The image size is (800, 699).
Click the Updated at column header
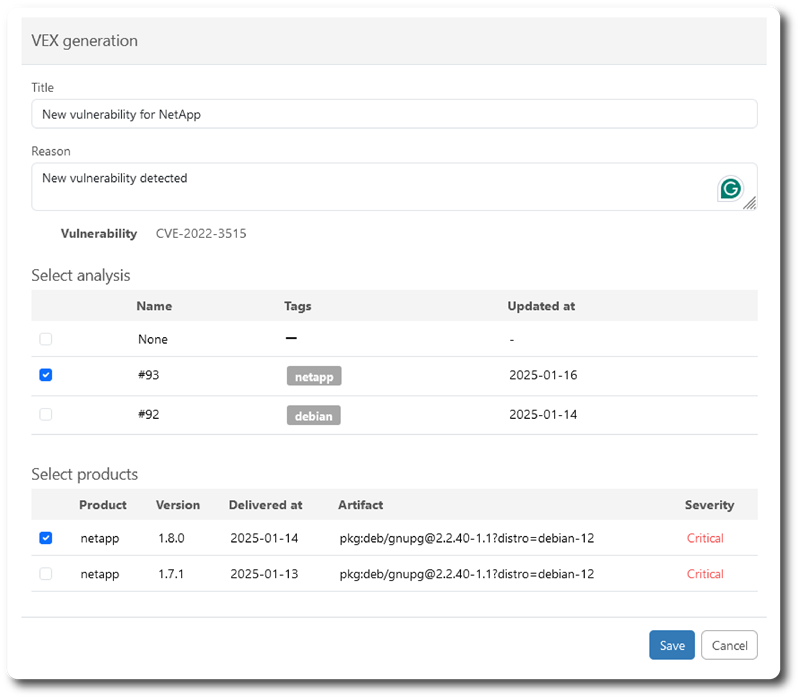pos(541,306)
